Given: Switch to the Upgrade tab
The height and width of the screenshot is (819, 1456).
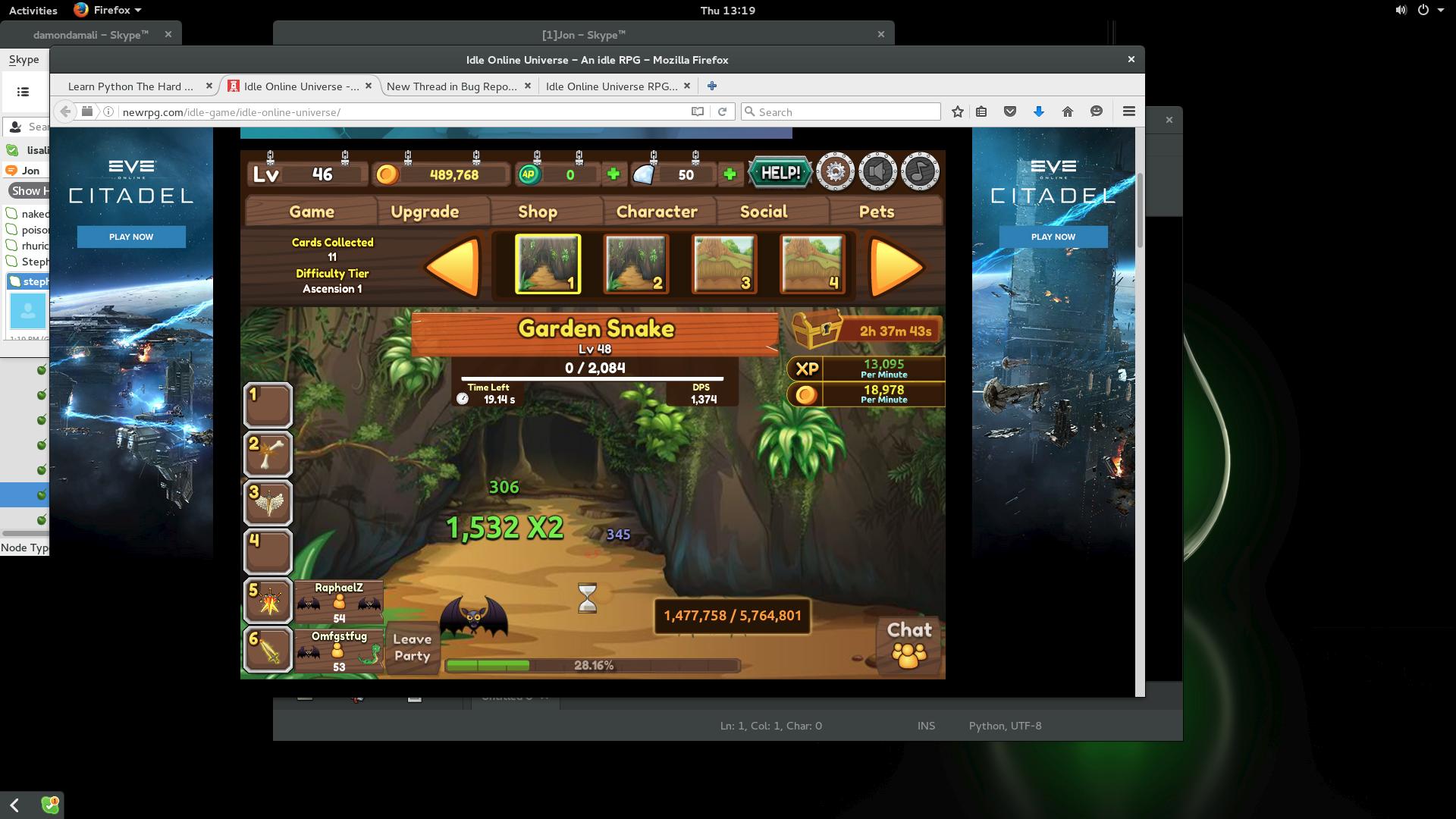Looking at the screenshot, I should 425,212.
